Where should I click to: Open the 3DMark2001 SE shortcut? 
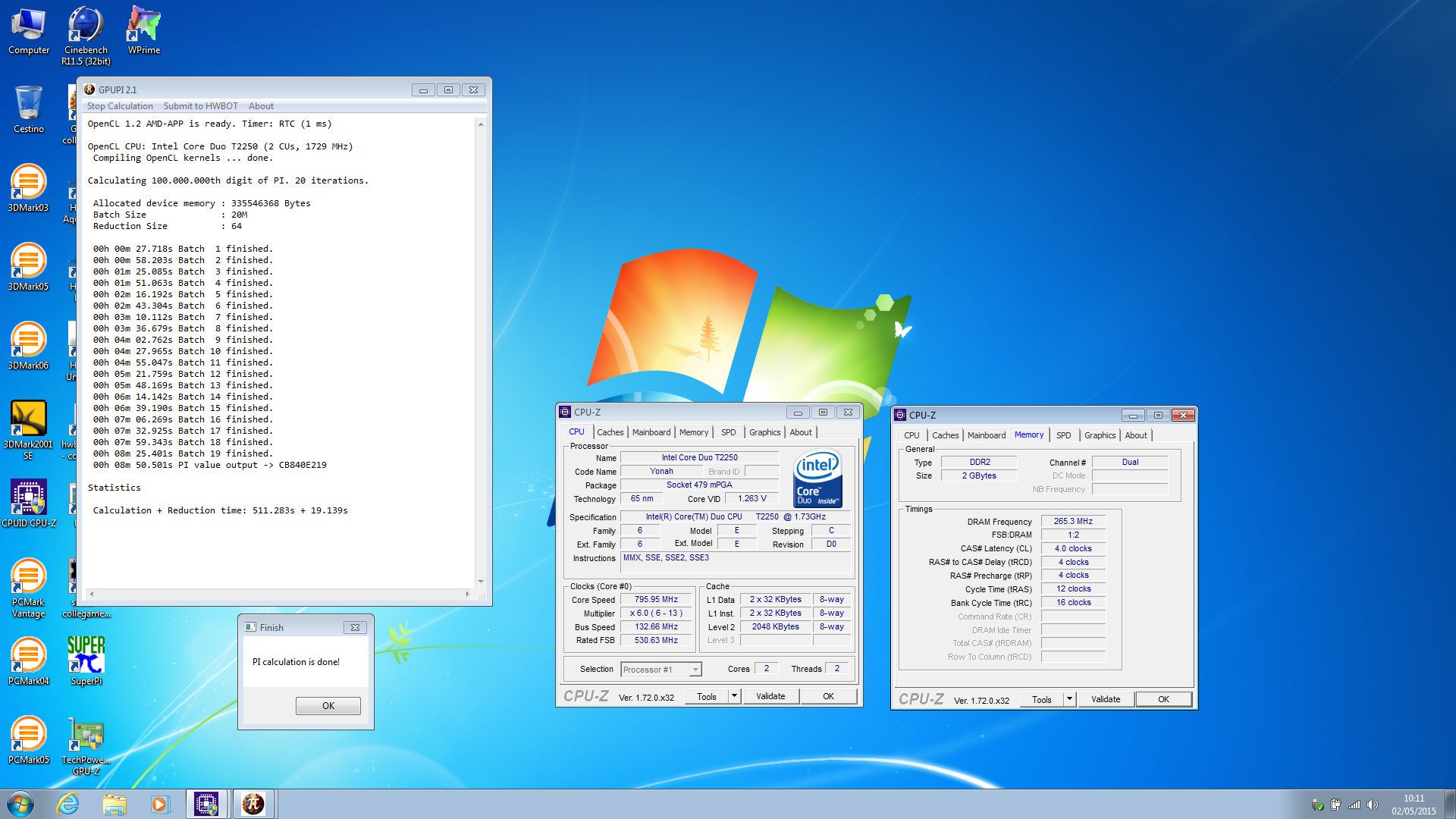(x=28, y=430)
